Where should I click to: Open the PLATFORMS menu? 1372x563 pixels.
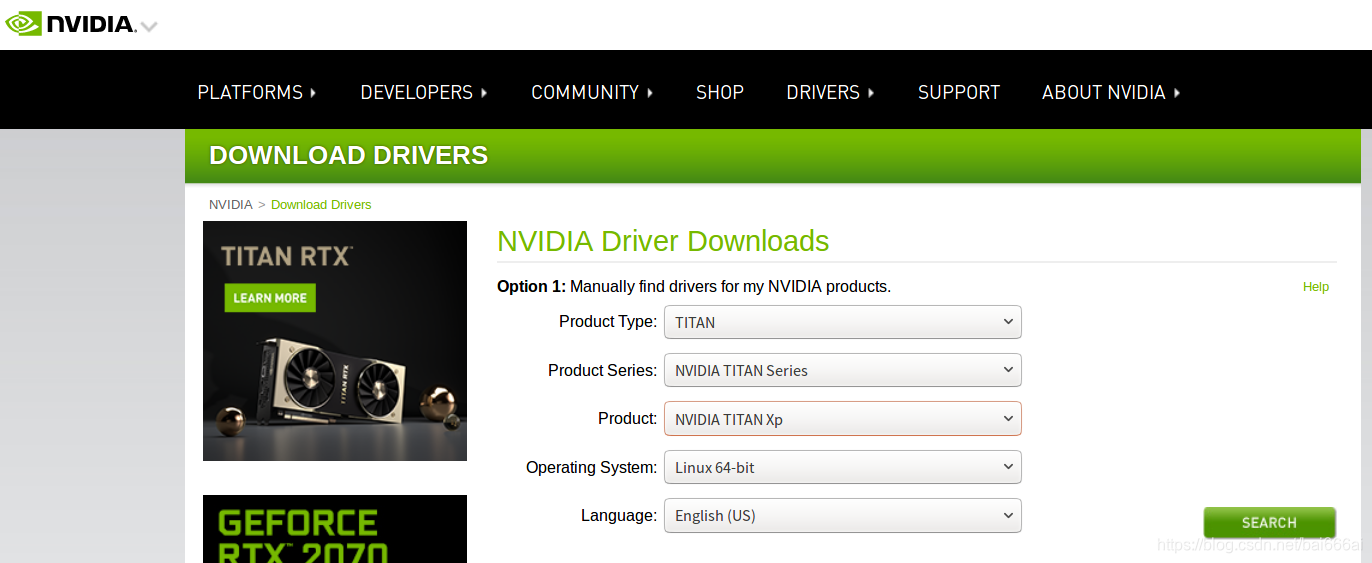[x=257, y=92]
